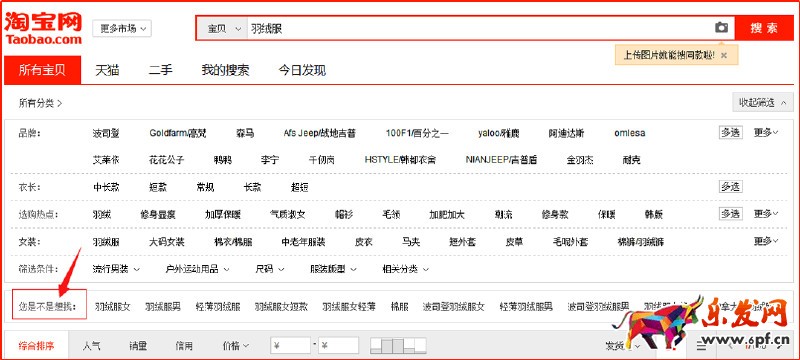
Task: Collapse filters with 收起筛选
Action: click(x=763, y=102)
